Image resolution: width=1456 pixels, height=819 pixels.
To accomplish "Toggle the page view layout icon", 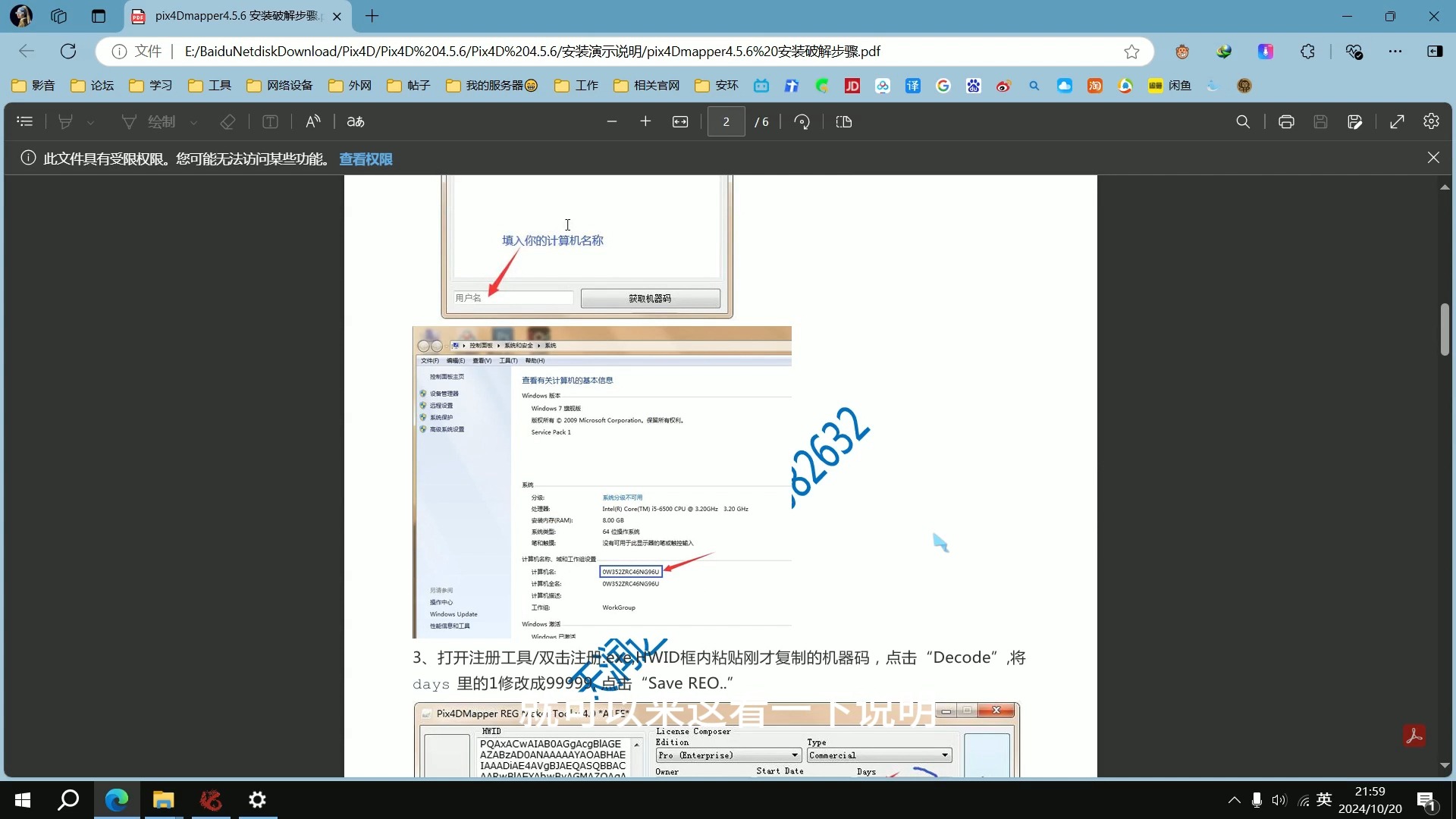I will coord(844,121).
